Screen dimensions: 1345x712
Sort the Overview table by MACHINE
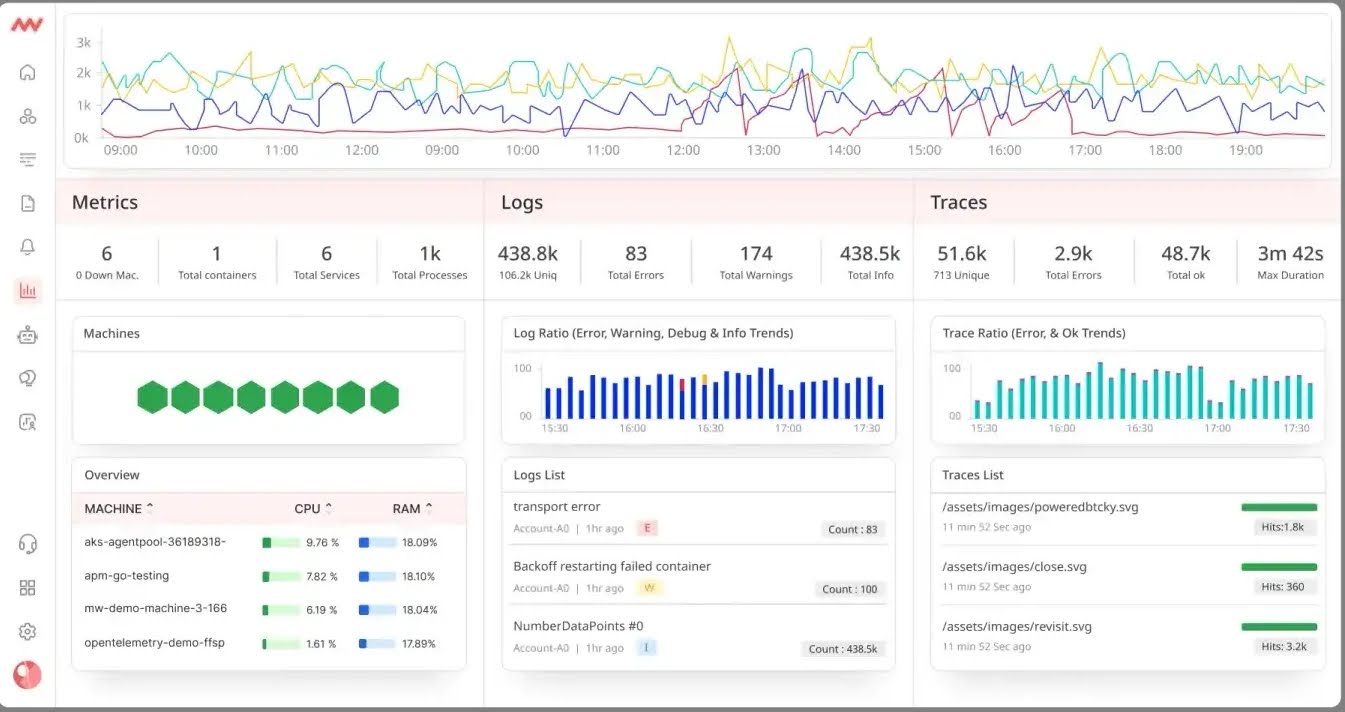coord(113,508)
